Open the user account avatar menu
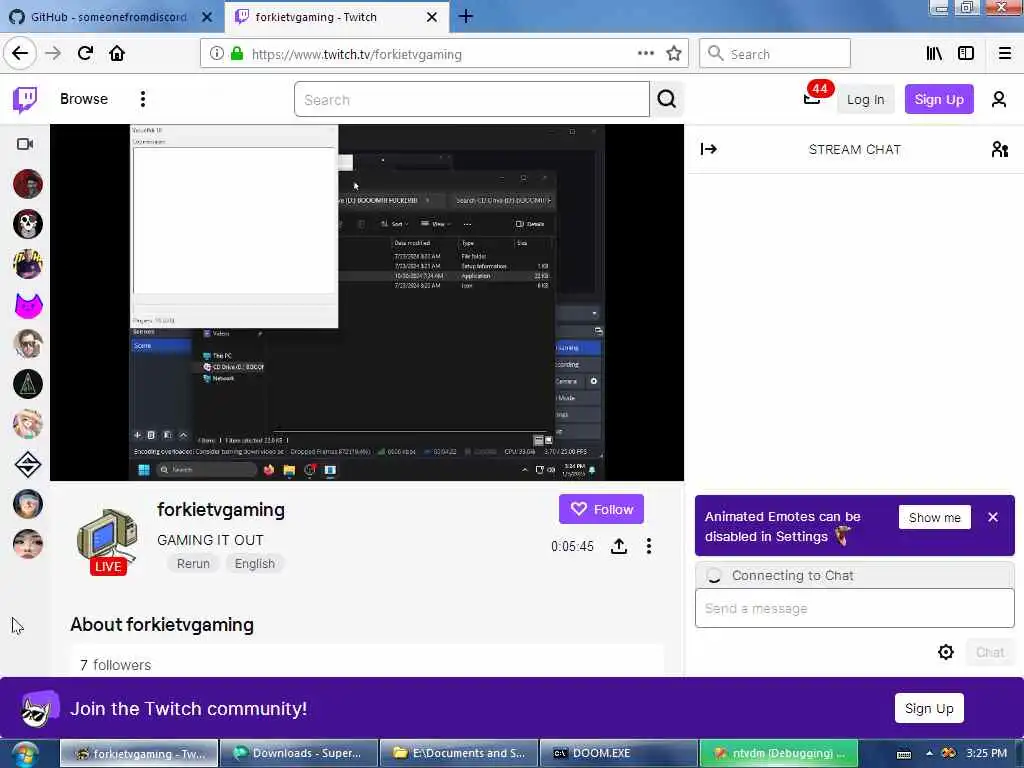This screenshot has height=768, width=1024. (x=999, y=99)
